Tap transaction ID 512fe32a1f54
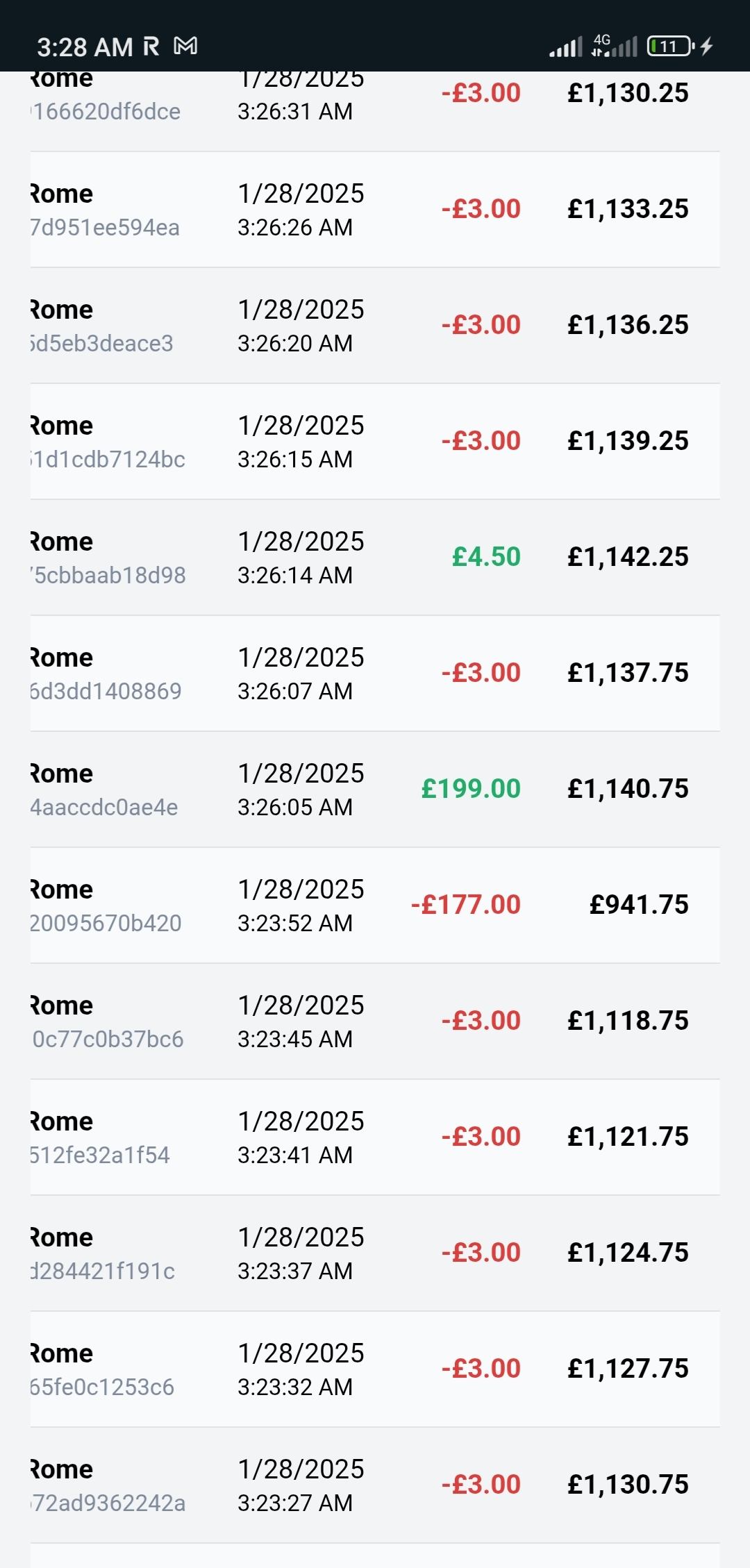The height and width of the screenshot is (1568, 750). coord(100,1156)
